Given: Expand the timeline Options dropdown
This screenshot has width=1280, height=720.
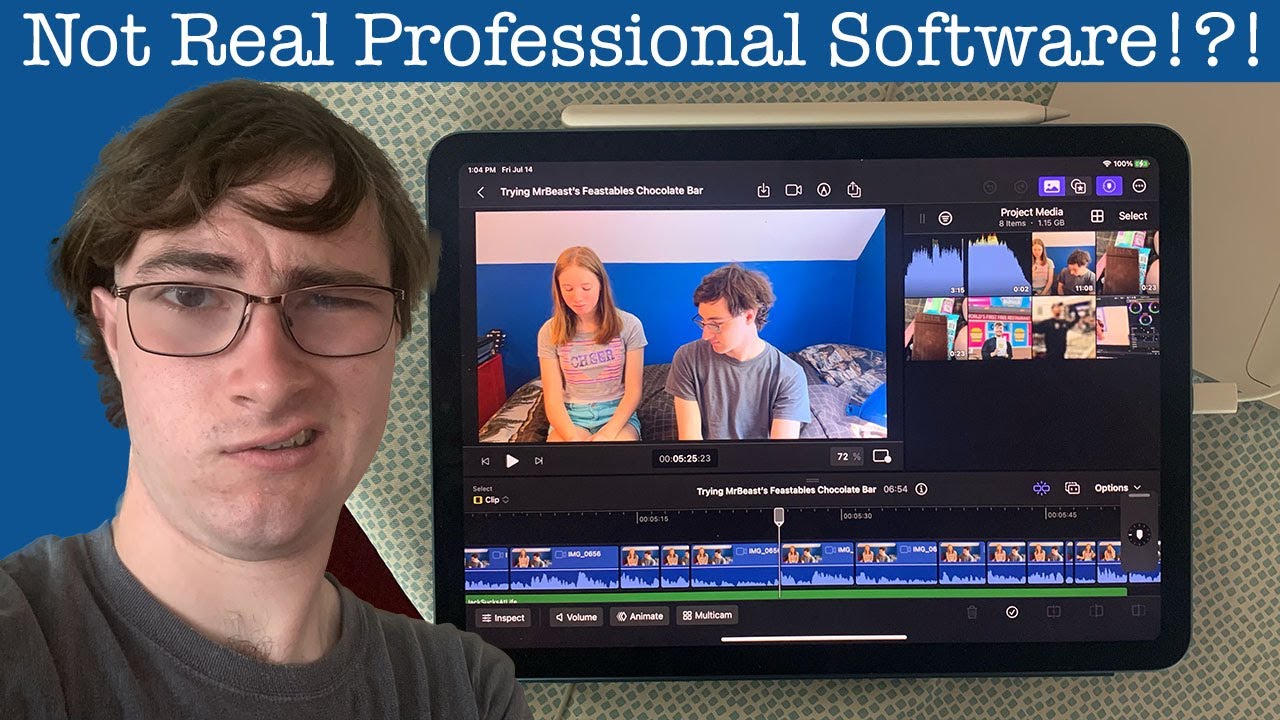Looking at the screenshot, I should pos(1118,488).
